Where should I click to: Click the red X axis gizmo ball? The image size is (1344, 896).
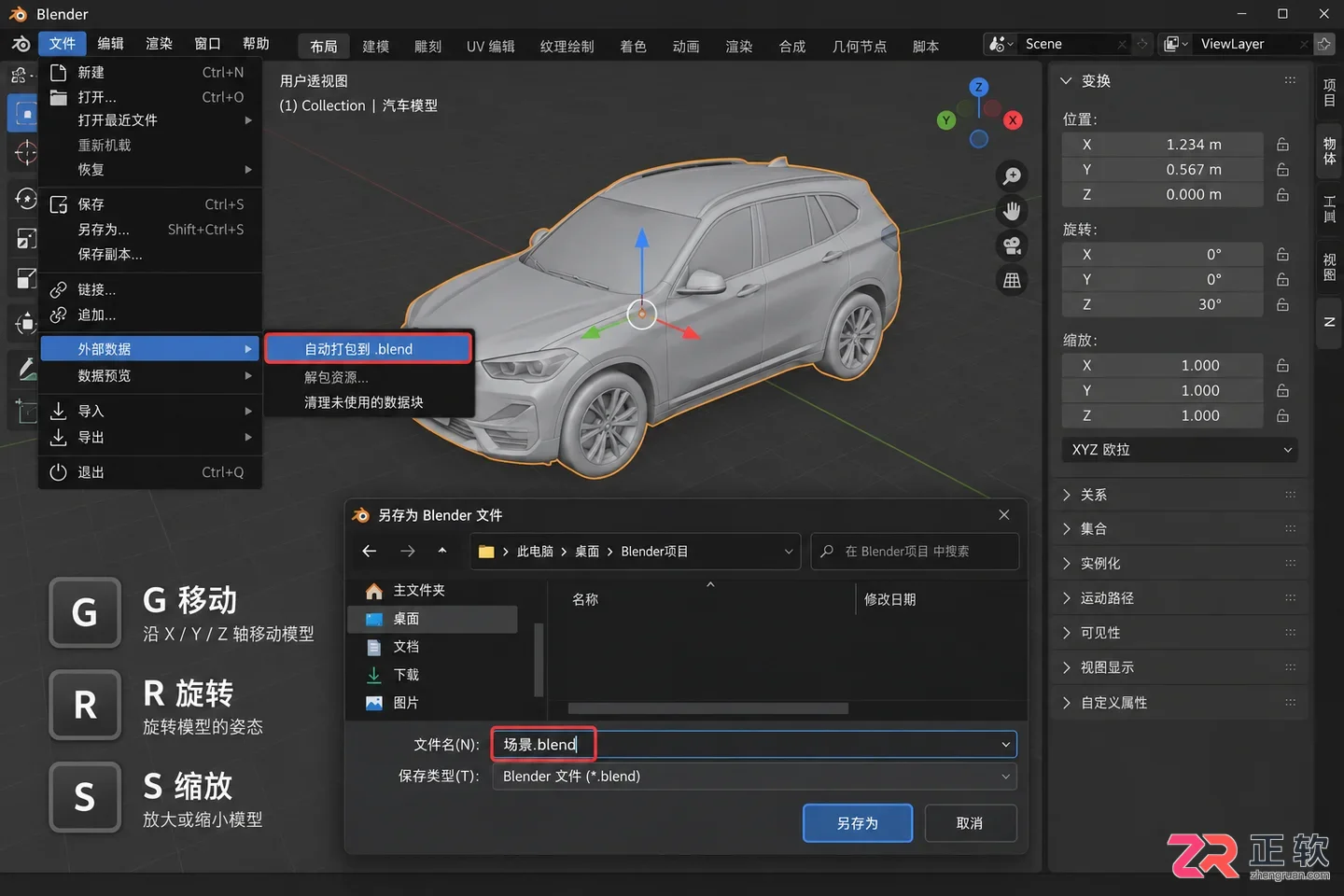click(1013, 119)
